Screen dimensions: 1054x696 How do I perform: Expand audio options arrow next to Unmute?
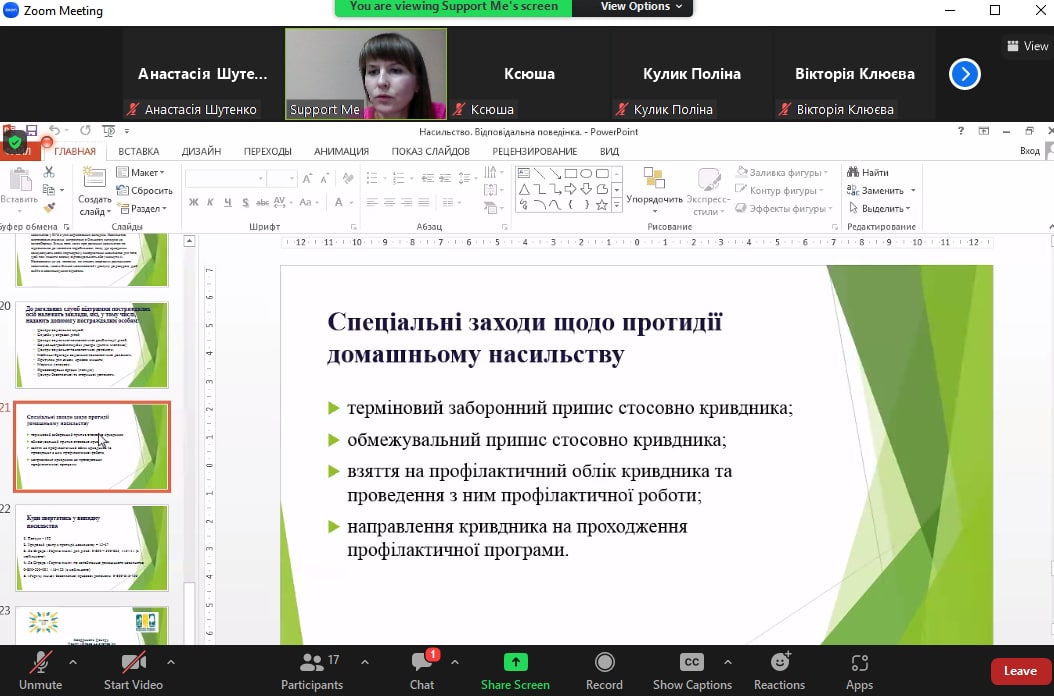click(x=72, y=661)
